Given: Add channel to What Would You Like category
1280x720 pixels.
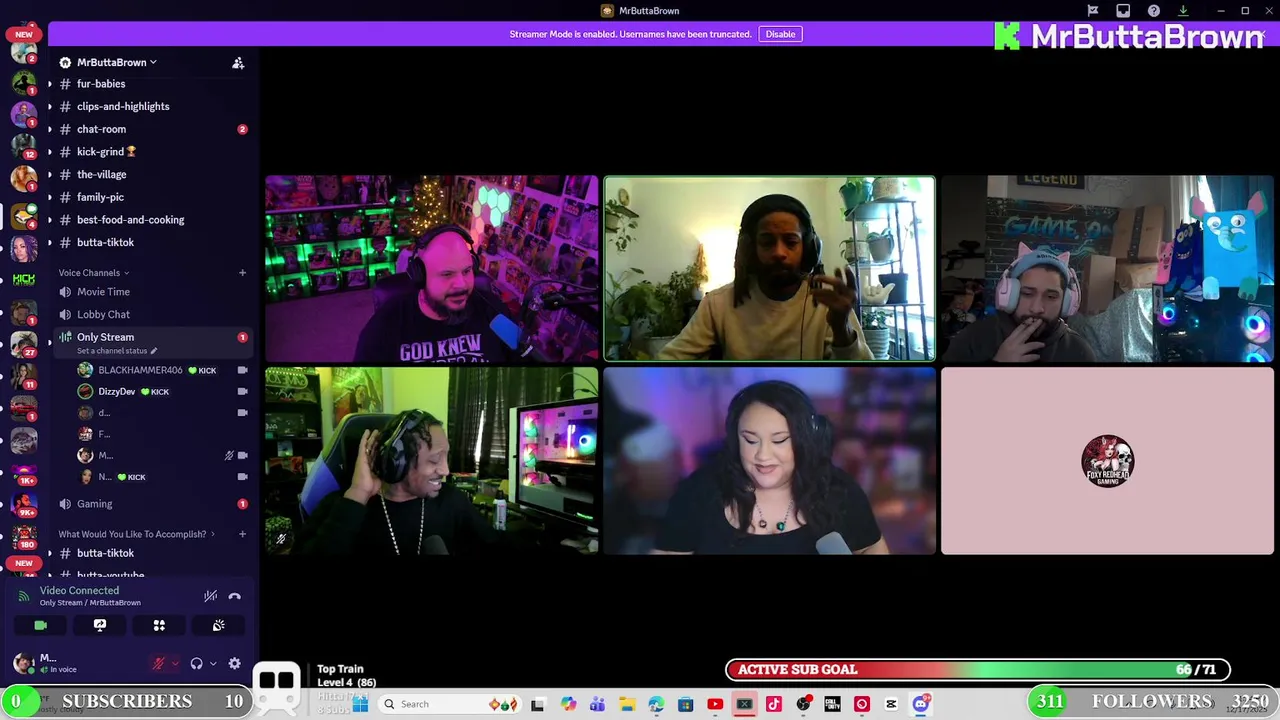Looking at the screenshot, I should [242, 534].
